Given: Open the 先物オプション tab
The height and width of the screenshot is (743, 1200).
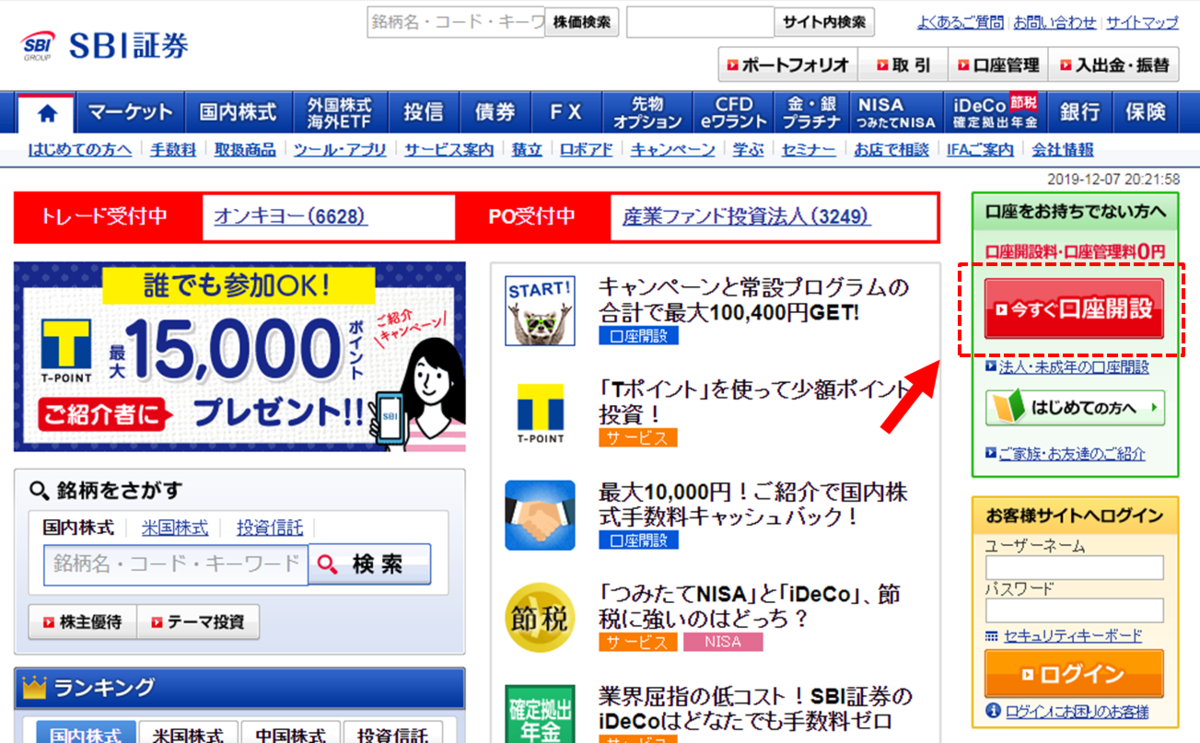Looking at the screenshot, I should pyautogui.click(x=647, y=113).
